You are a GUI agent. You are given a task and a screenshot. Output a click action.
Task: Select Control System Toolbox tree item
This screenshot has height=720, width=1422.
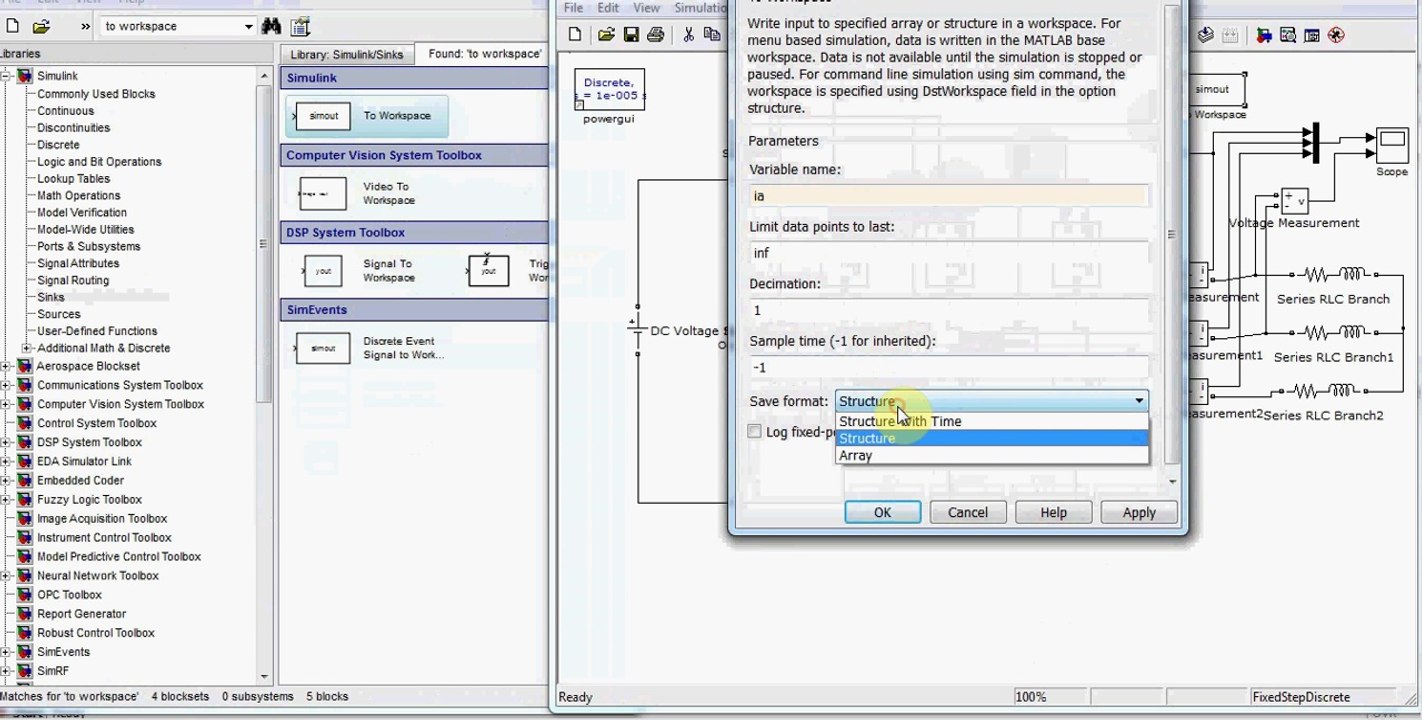(96, 423)
